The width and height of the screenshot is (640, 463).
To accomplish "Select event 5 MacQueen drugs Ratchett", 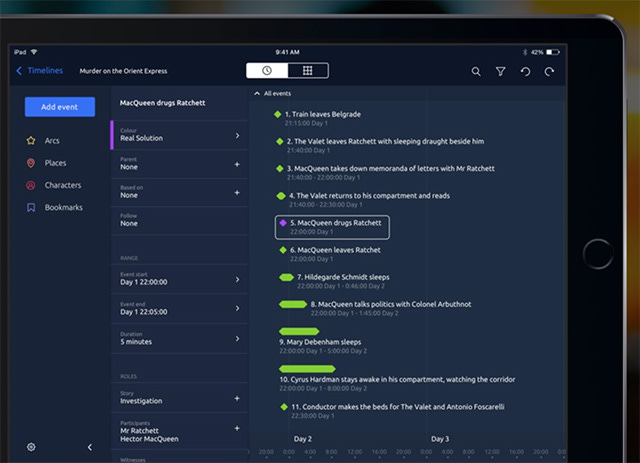I will click(x=332, y=227).
